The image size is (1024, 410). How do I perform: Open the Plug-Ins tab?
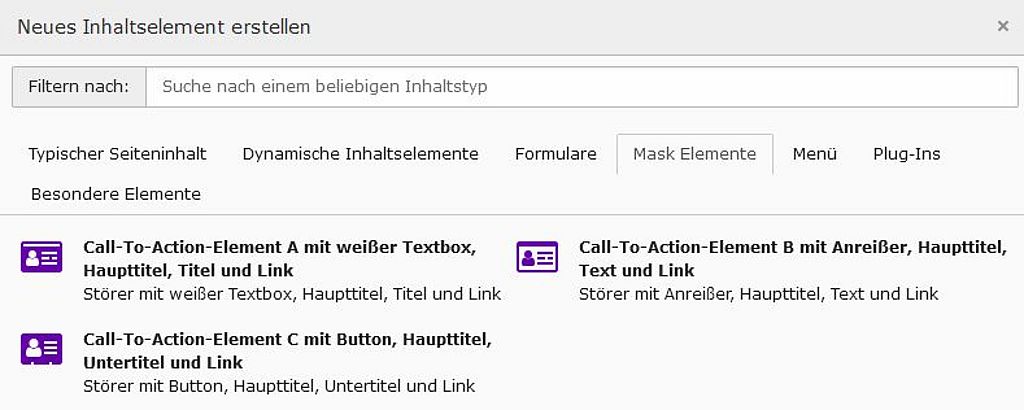pyautogui.click(x=906, y=154)
